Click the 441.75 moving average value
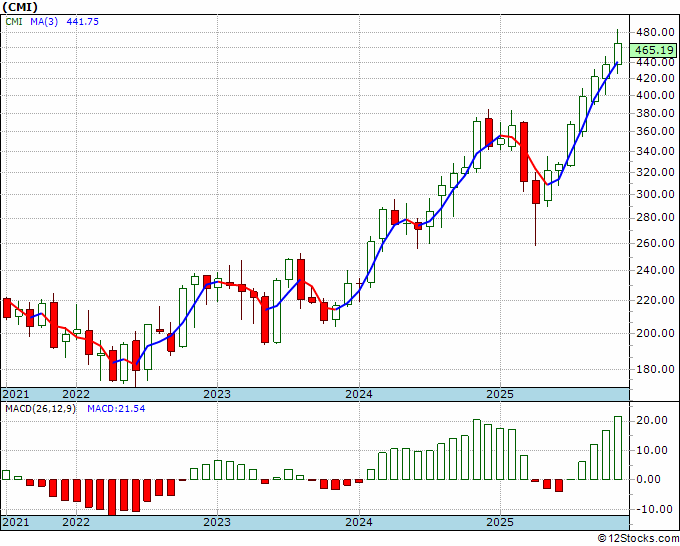Viewport: 680px width, 546px height. tap(82, 21)
